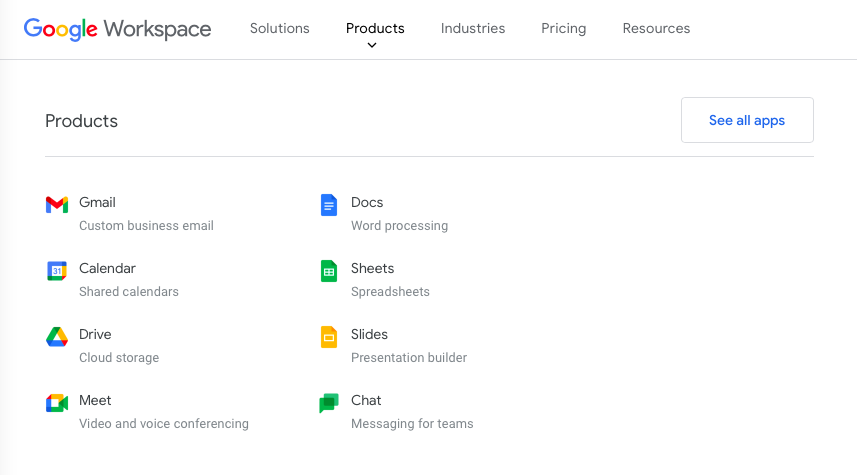Click the 'Cloud storage' description
Image resolution: width=857 pixels, height=475 pixels.
tap(119, 357)
